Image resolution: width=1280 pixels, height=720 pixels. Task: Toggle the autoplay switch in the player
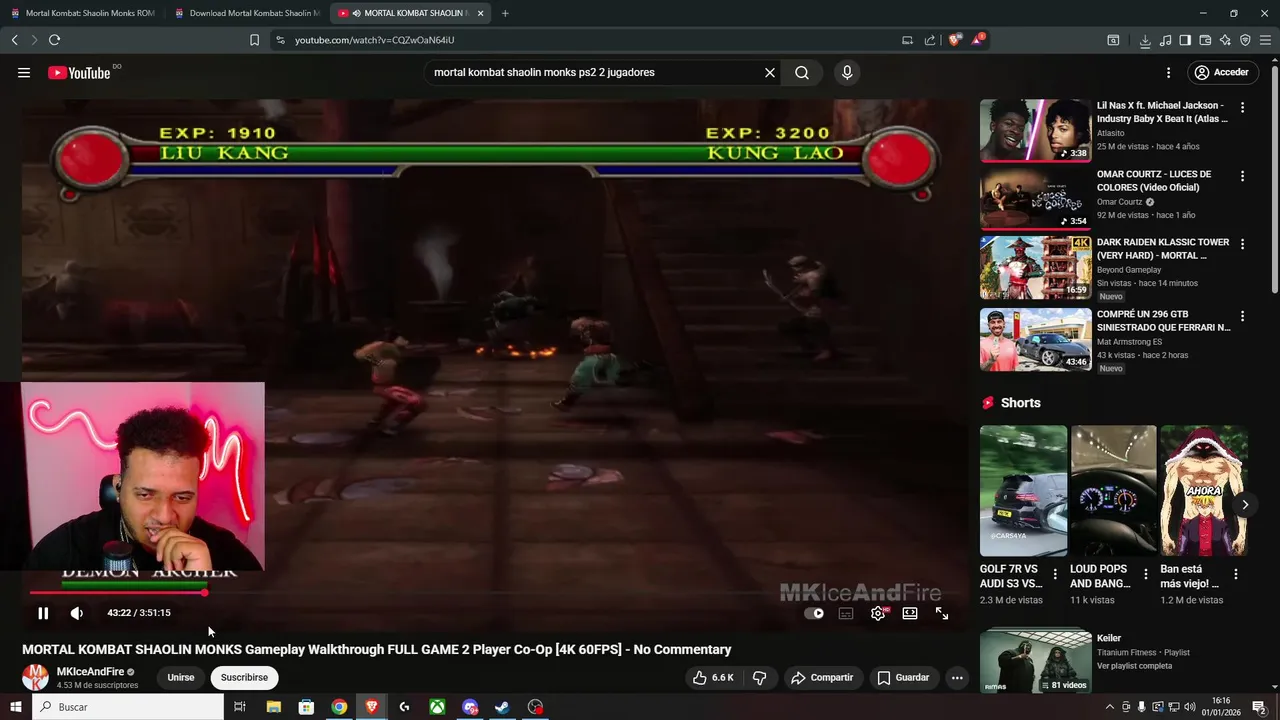point(815,613)
